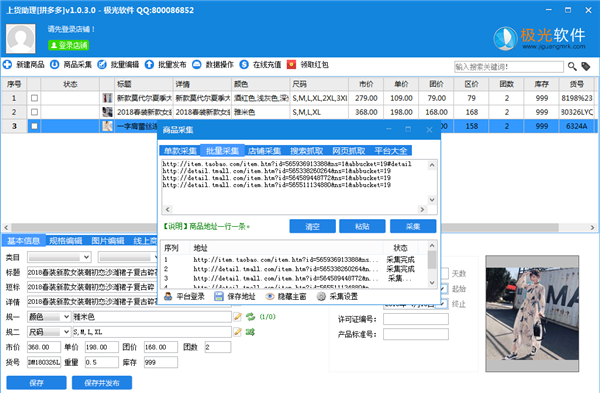Click the 采集完成 status in result row 1
This screenshot has height=393, width=600.
(x=400, y=259)
